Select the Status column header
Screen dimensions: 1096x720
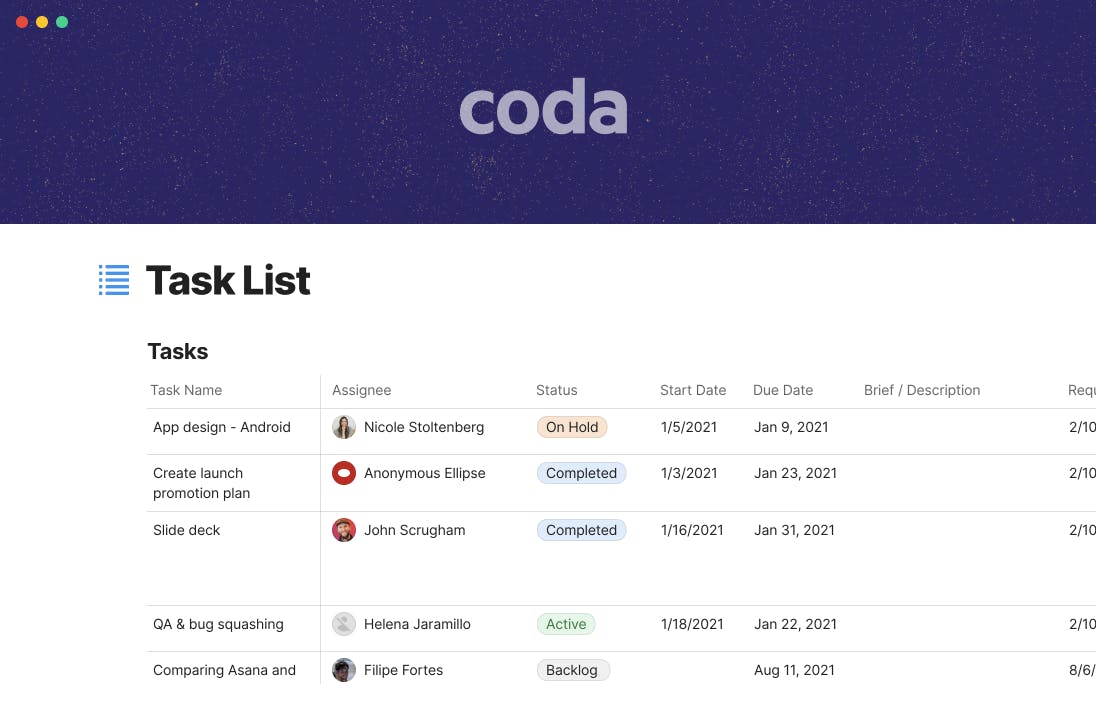tap(556, 390)
